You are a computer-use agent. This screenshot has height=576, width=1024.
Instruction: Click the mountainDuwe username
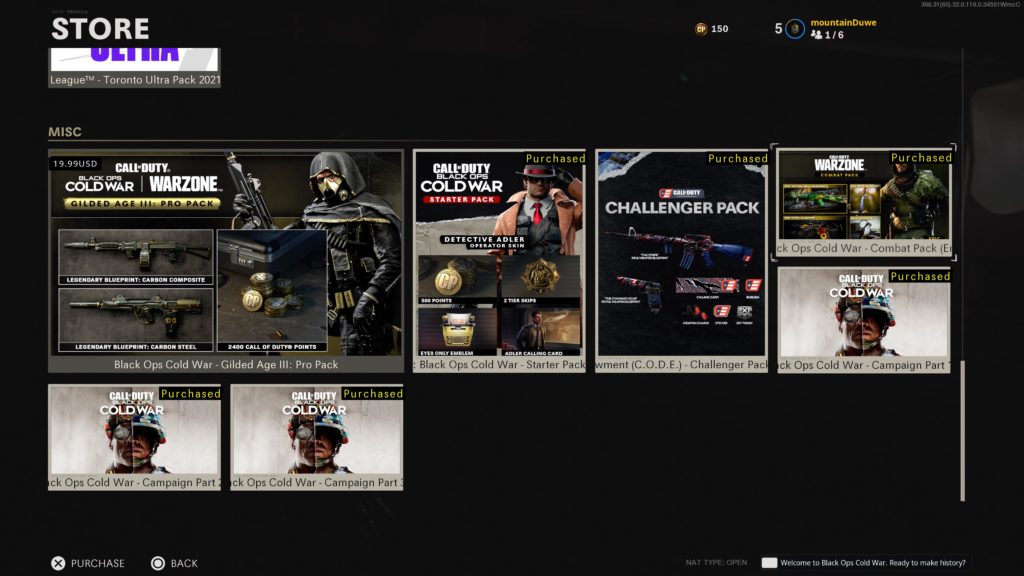coord(843,22)
